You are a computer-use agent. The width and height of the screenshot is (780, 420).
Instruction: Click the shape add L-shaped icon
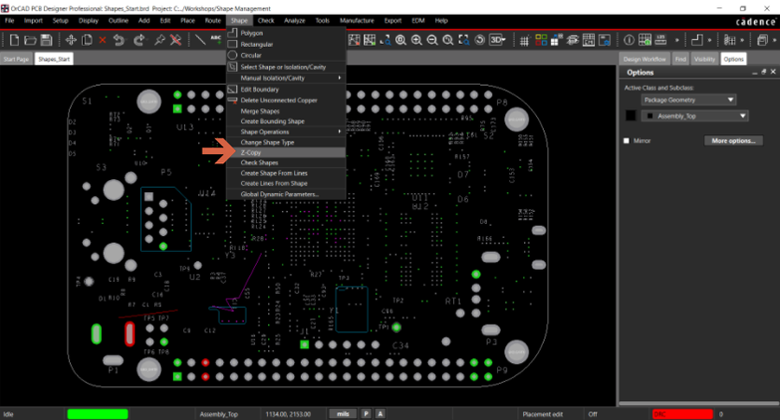(697, 40)
